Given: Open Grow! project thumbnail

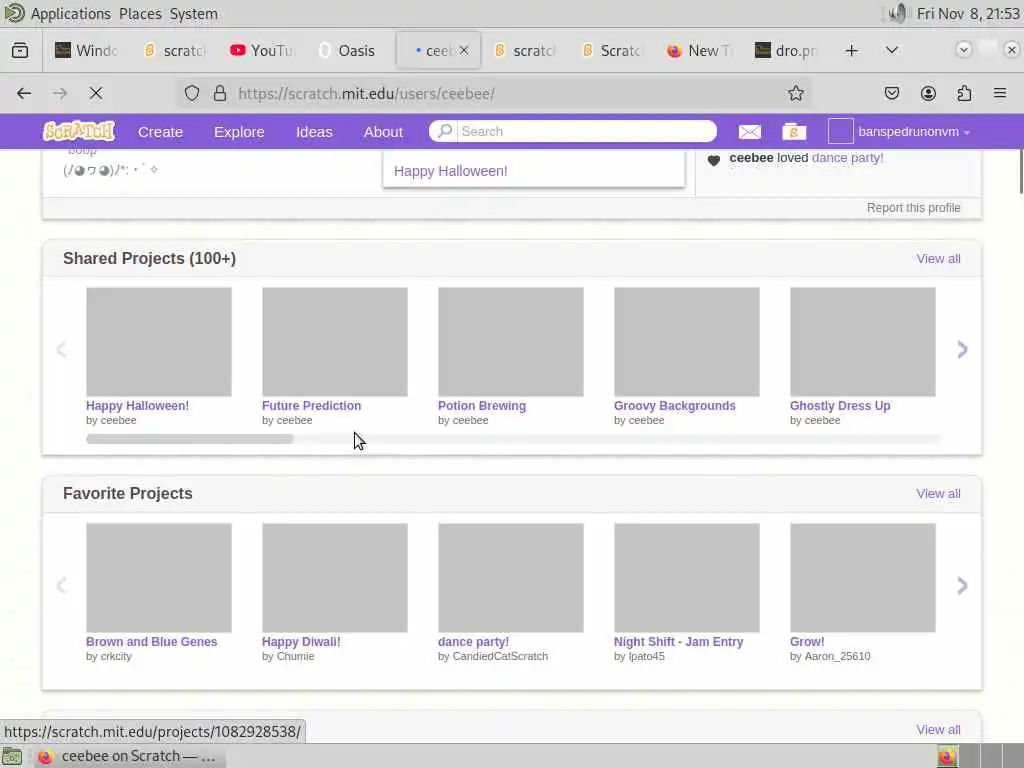Looking at the screenshot, I should [863, 577].
